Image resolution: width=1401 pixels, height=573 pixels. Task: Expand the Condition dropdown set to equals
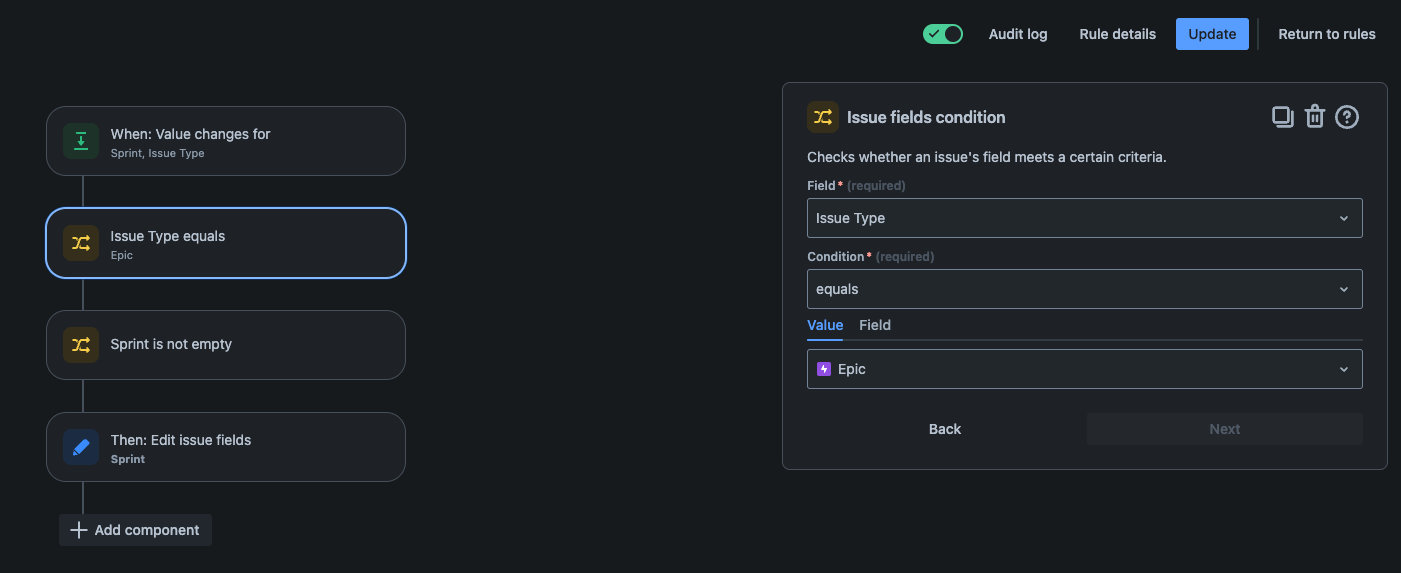1085,289
